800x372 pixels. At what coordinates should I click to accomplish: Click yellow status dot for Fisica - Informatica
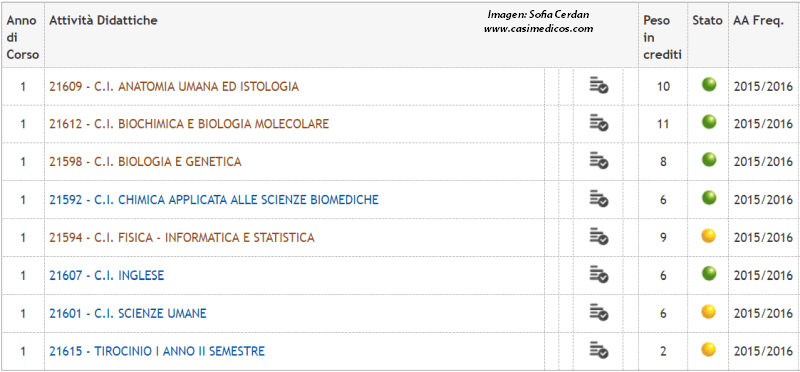click(x=709, y=236)
